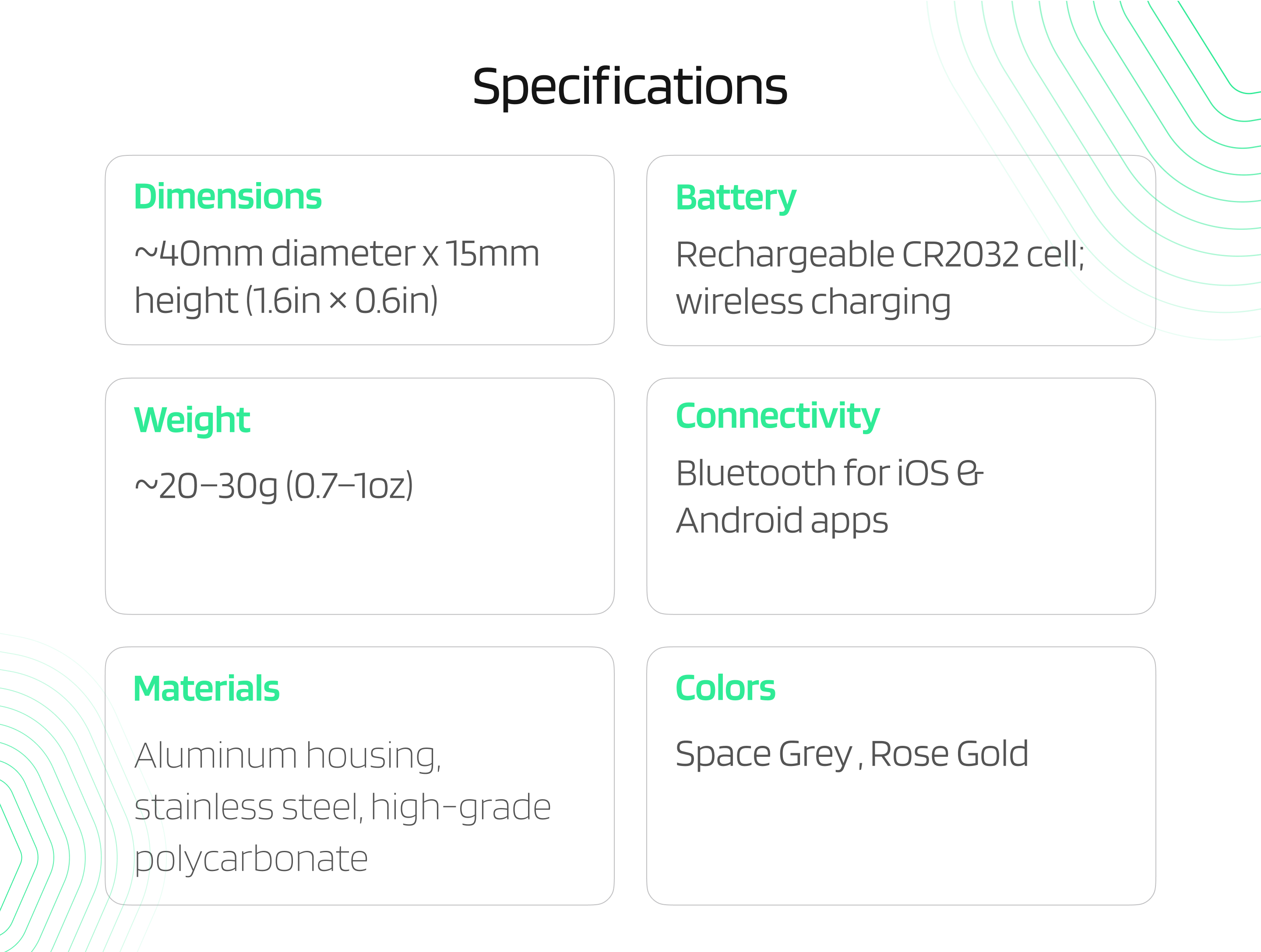
Task: Click the ampersand after iOS
Action: (x=970, y=474)
